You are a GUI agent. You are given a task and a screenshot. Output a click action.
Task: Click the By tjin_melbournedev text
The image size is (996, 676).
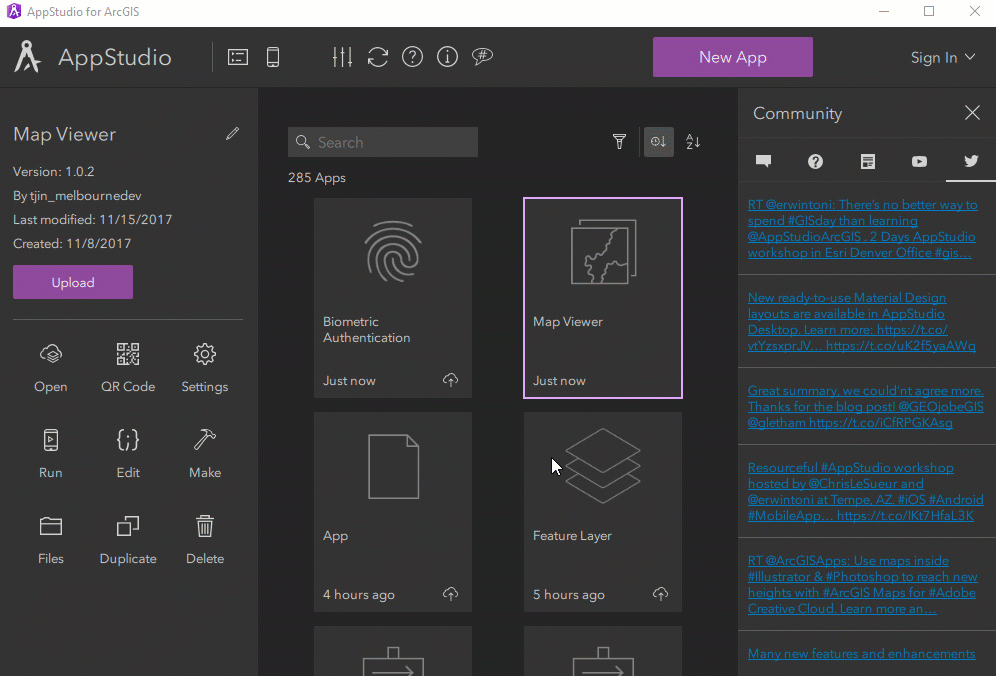click(77, 196)
